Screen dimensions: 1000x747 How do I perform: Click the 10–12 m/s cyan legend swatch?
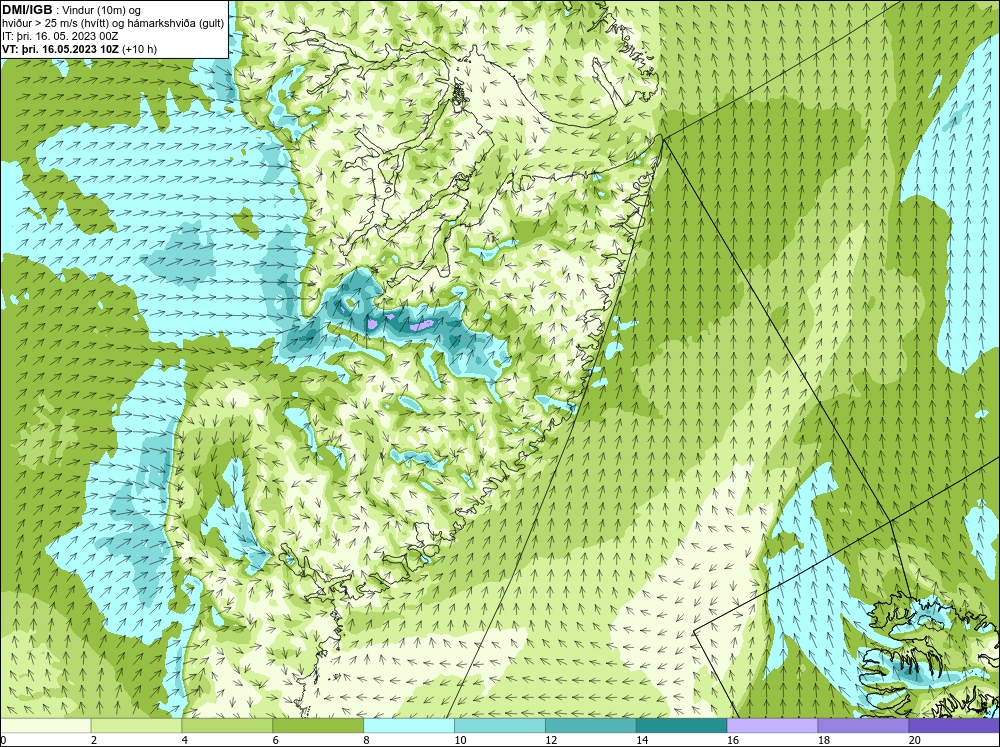coord(500,725)
